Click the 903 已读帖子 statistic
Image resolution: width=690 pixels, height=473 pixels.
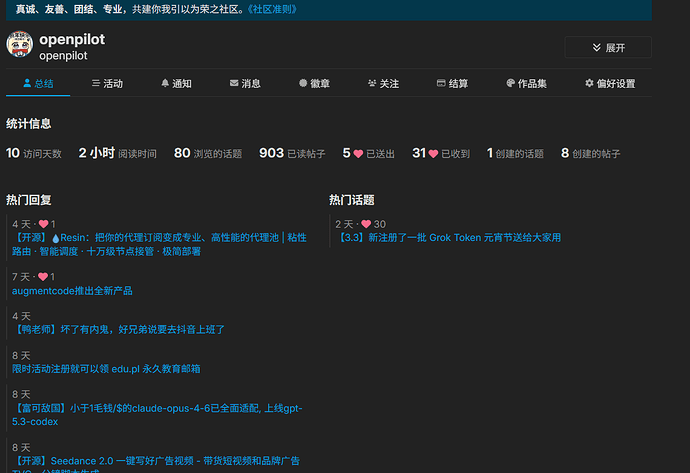(292, 153)
